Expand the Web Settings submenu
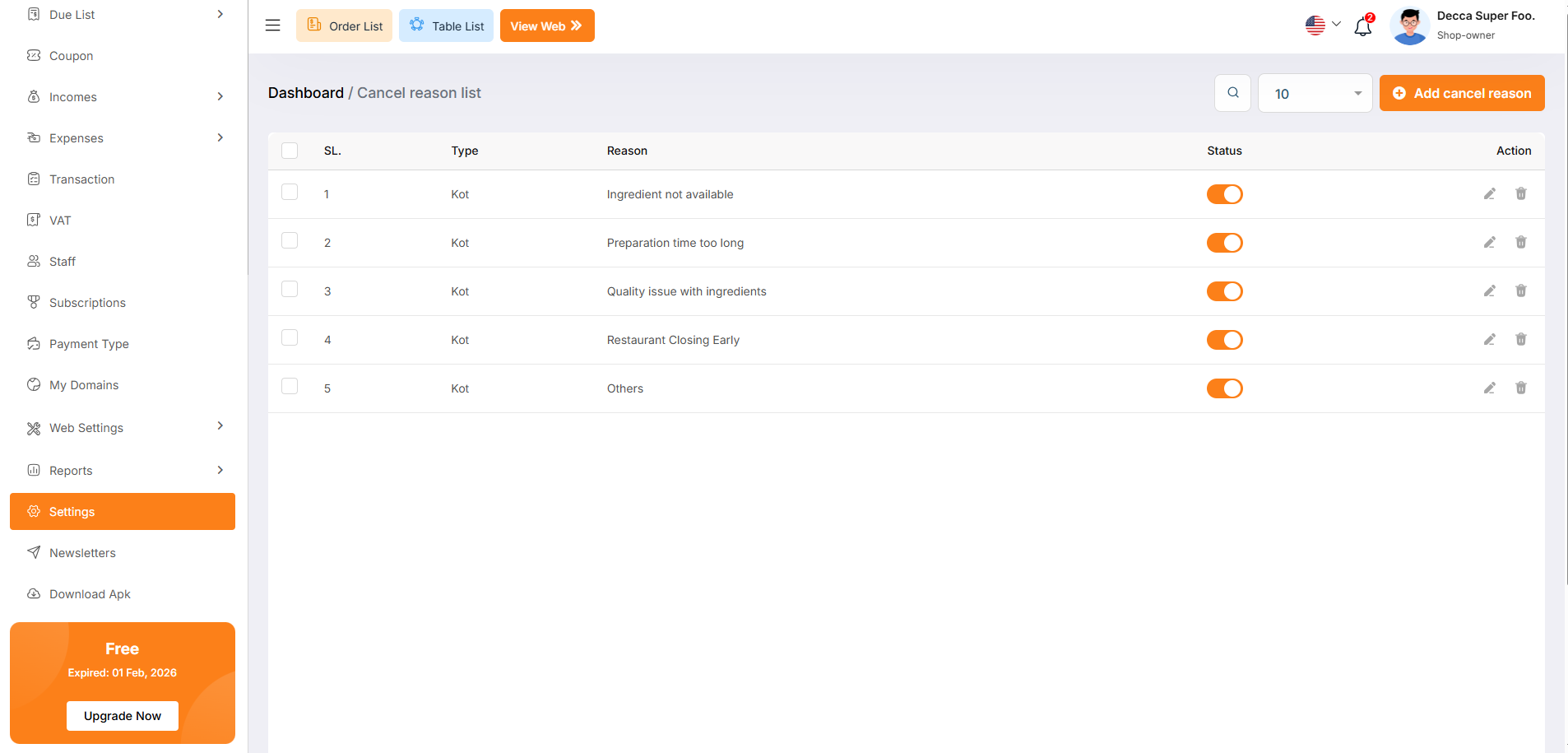The width and height of the screenshot is (1568, 753). pyautogui.click(x=123, y=428)
